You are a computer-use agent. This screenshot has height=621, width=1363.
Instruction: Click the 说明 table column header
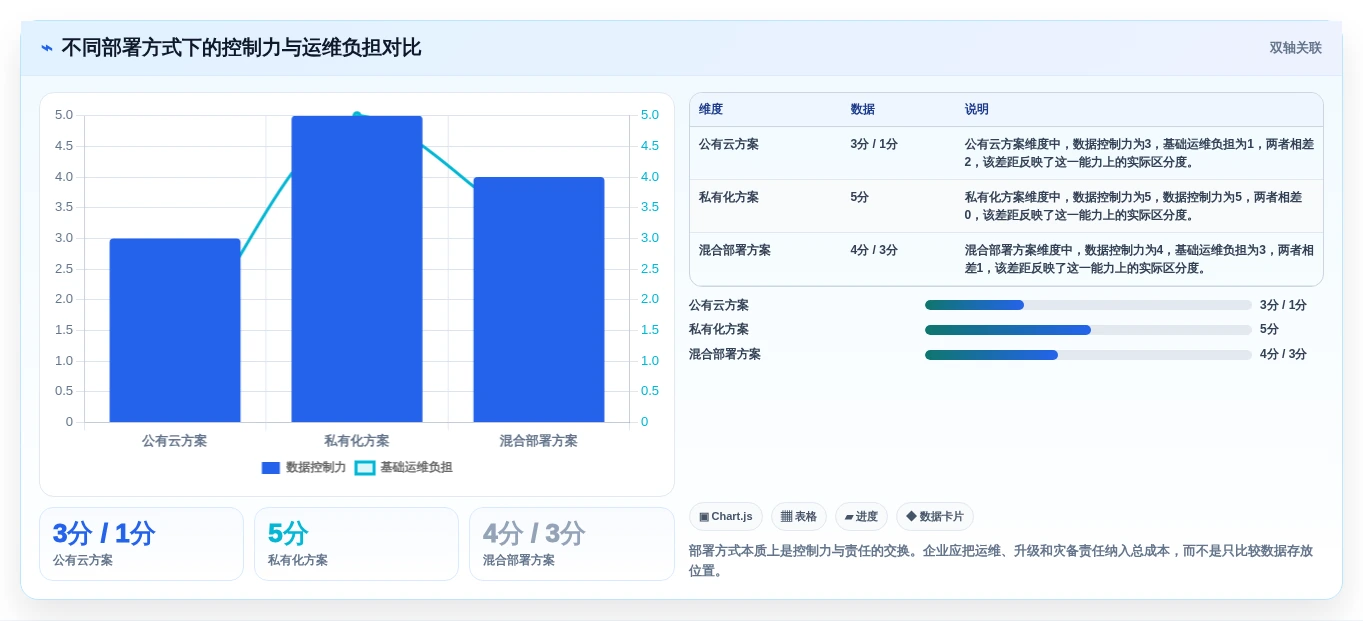click(977, 109)
